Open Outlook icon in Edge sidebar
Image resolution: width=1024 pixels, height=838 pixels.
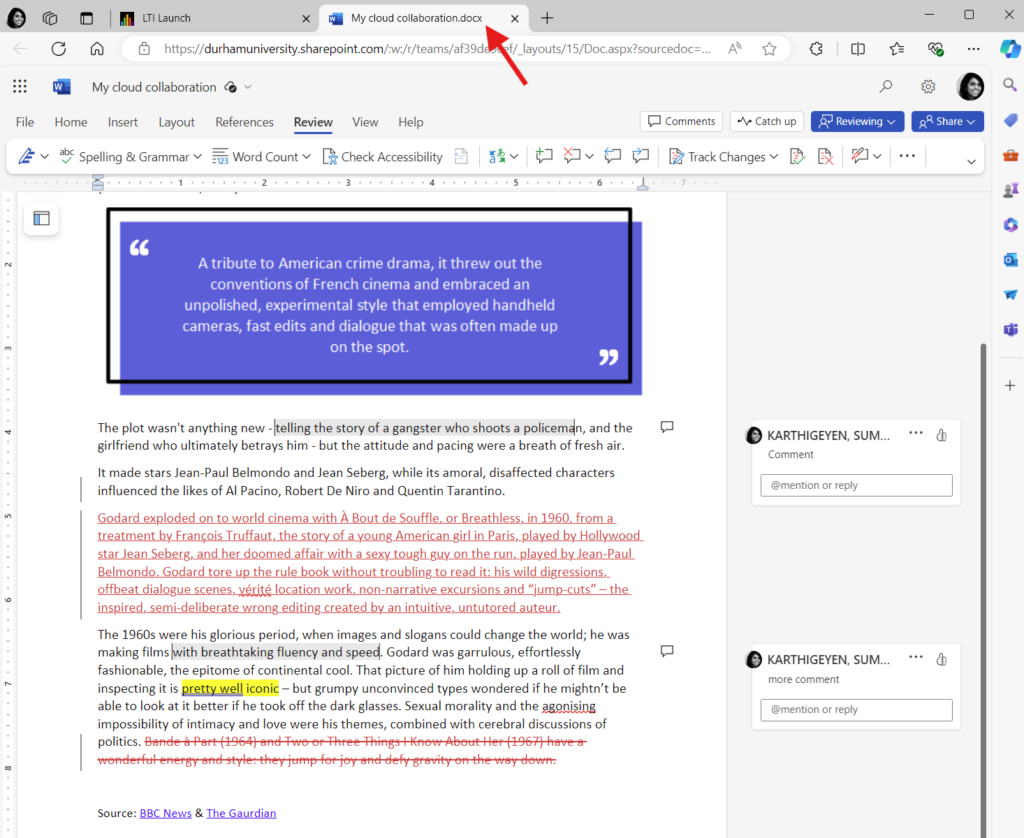click(1010, 259)
